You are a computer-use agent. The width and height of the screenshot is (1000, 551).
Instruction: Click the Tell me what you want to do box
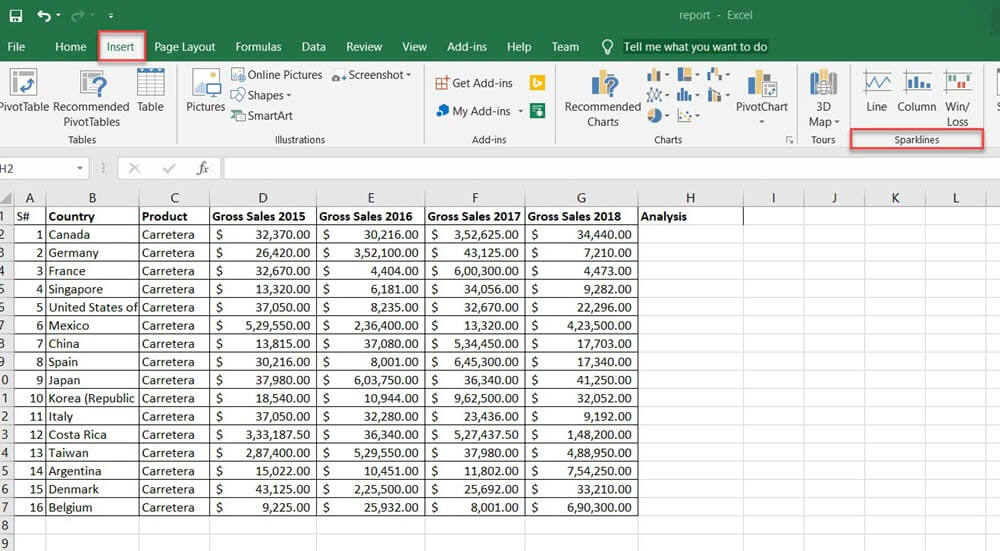click(x=695, y=47)
